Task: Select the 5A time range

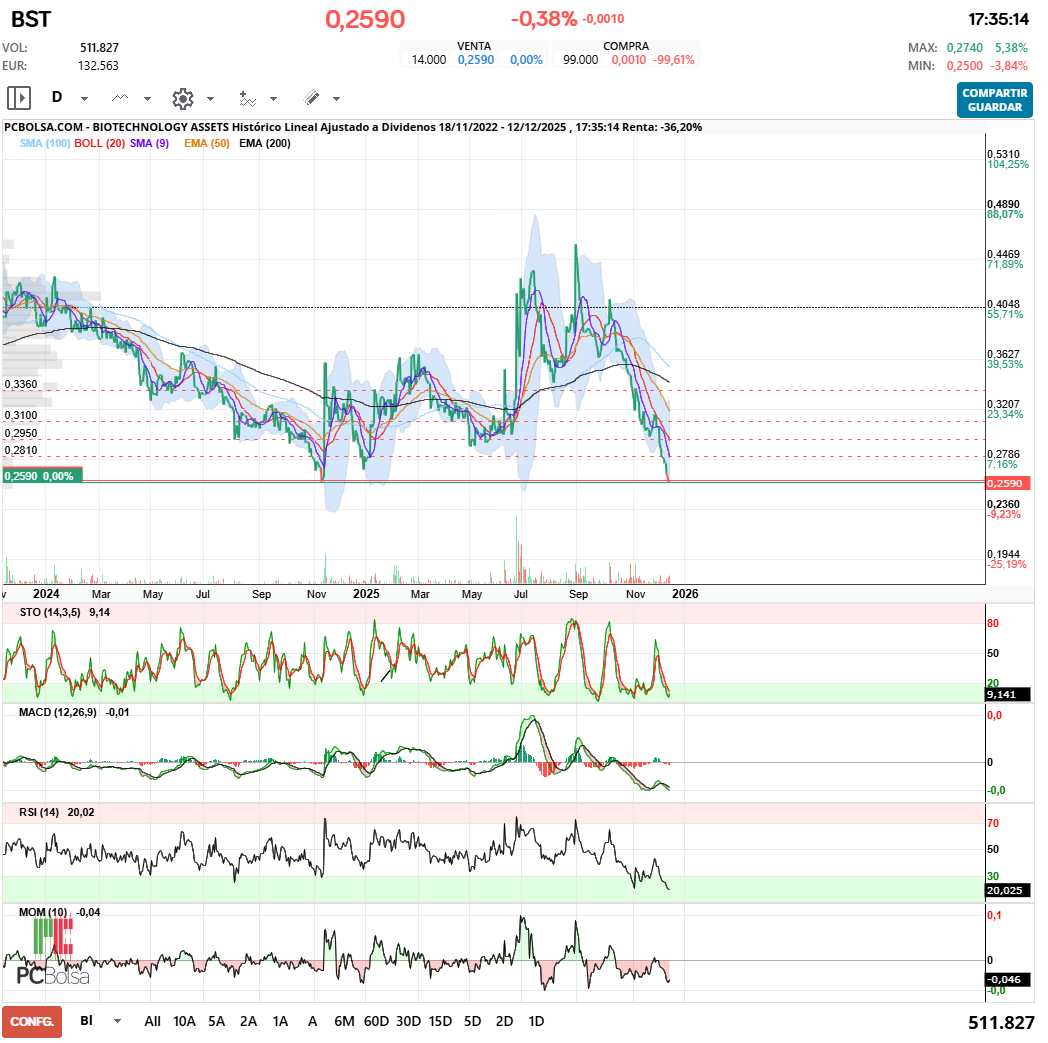Action: tap(216, 1021)
